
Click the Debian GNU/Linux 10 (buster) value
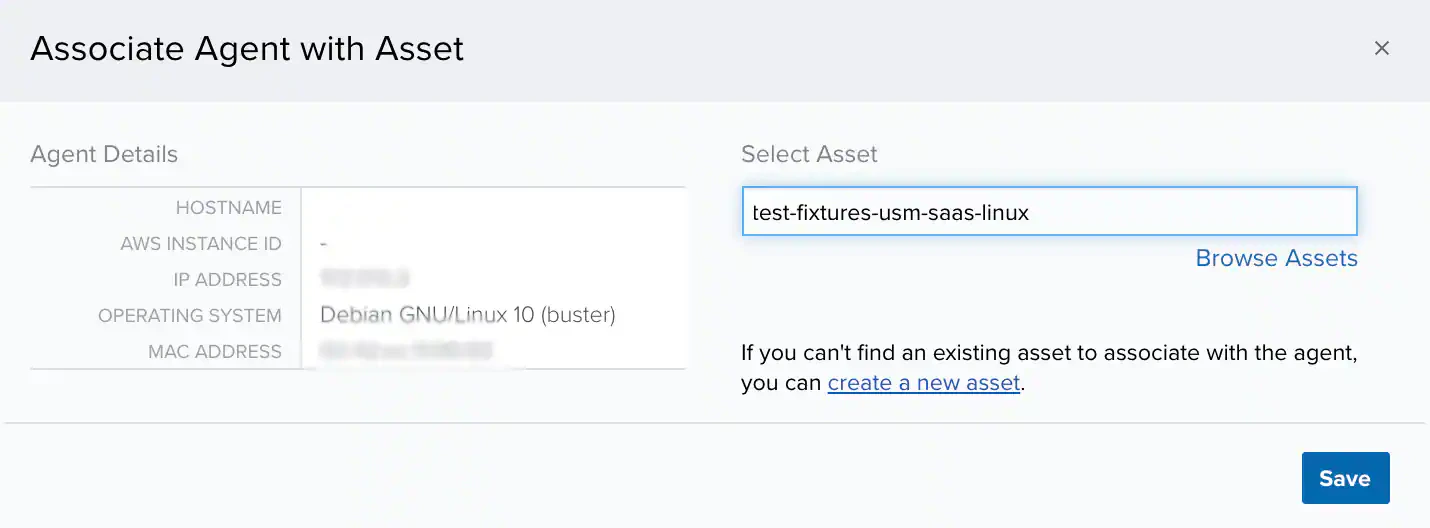pyautogui.click(x=467, y=316)
